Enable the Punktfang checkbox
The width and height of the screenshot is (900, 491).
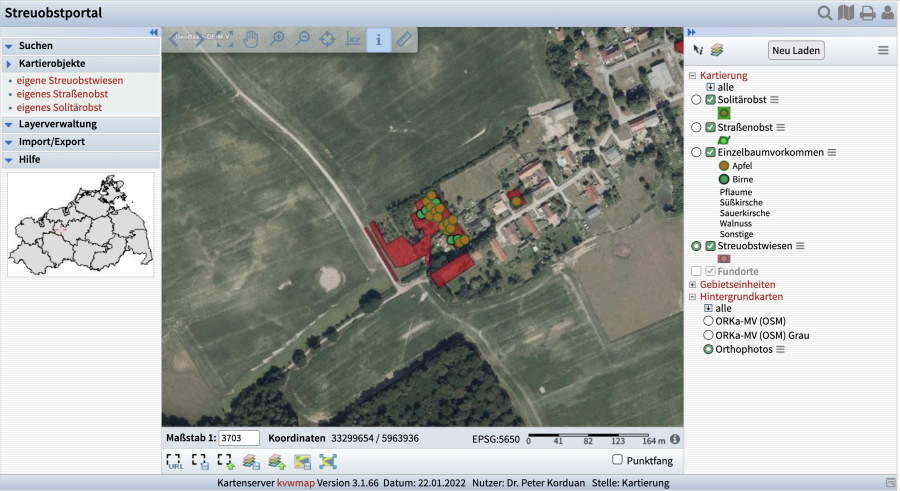pyautogui.click(x=617, y=460)
